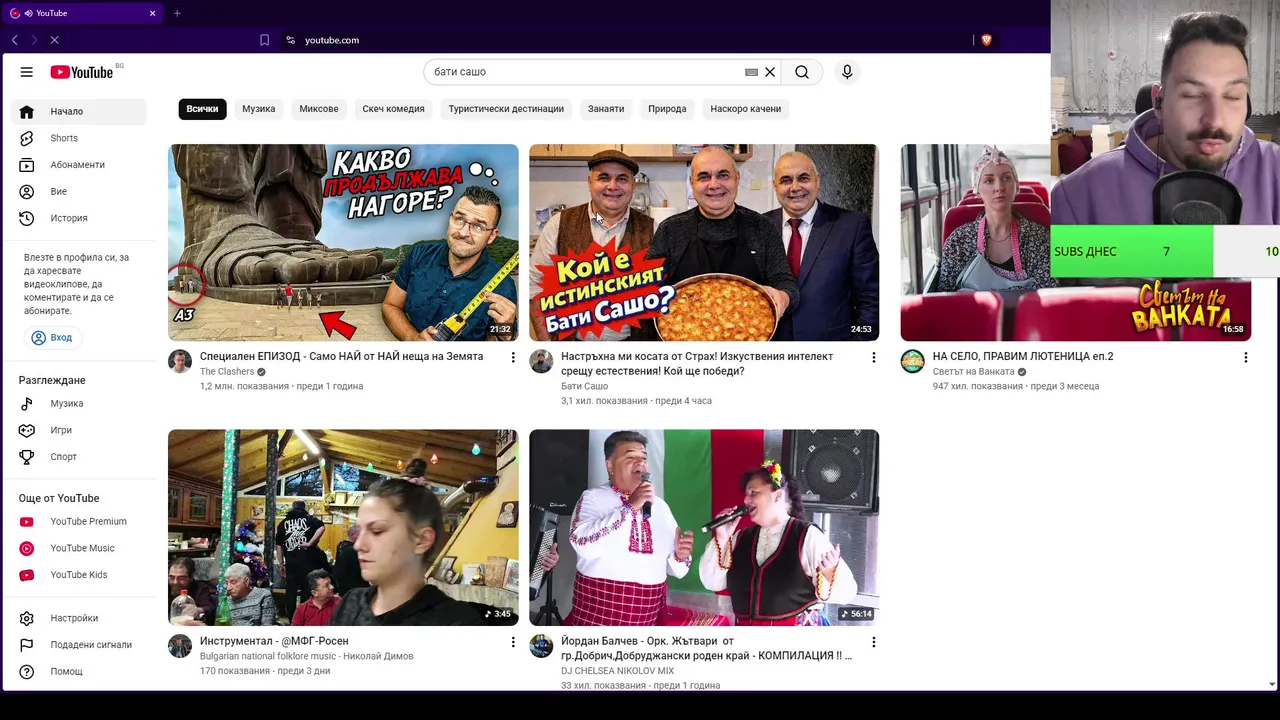Open YouTube Premium link

pyautogui.click(x=79, y=521)
